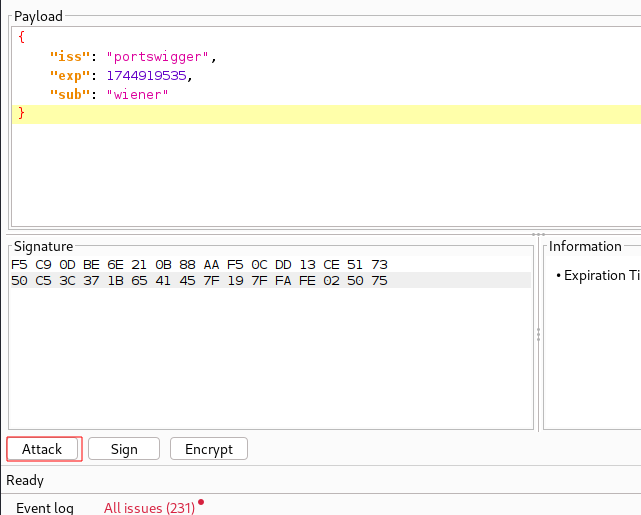Click empty area in the Payload editor
This screenshot has width=641, height=515.
[326, 176]
